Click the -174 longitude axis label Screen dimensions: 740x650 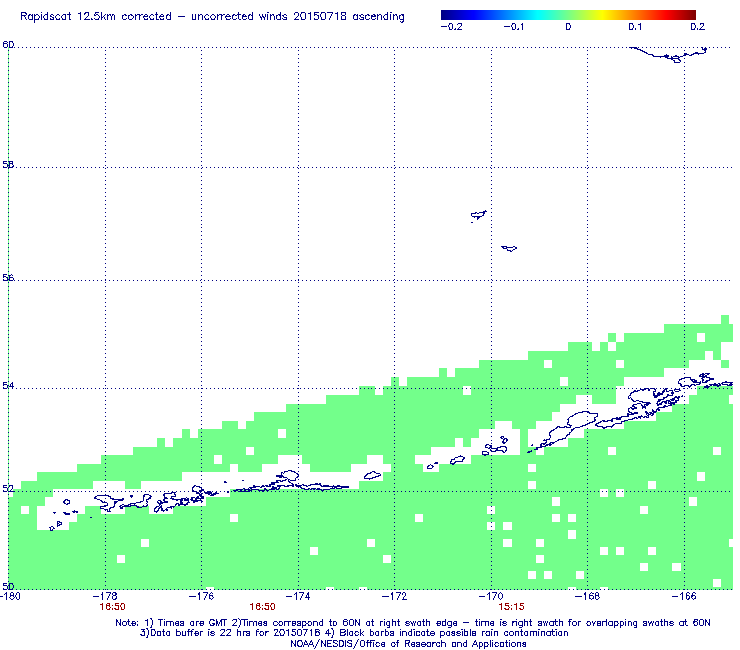[298, 596]
